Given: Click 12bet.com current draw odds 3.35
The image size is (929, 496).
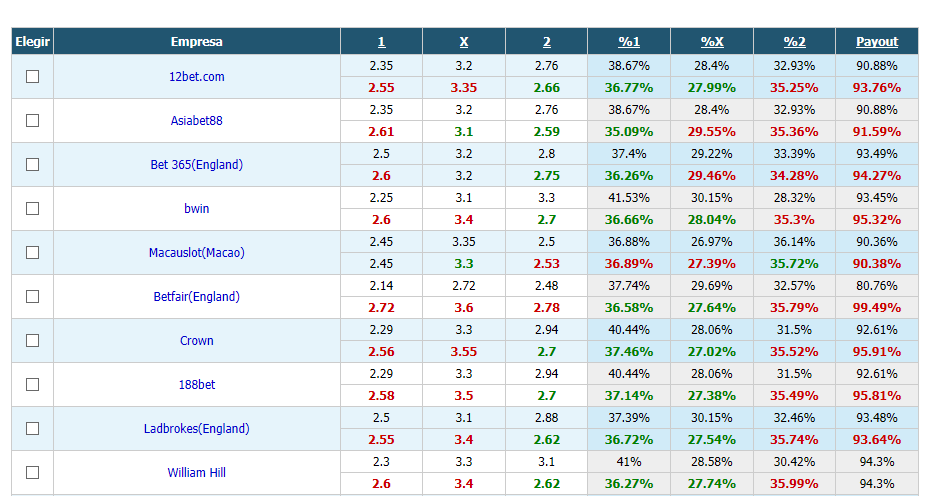Looking at the screenshot, I should [x=464, y=88].
